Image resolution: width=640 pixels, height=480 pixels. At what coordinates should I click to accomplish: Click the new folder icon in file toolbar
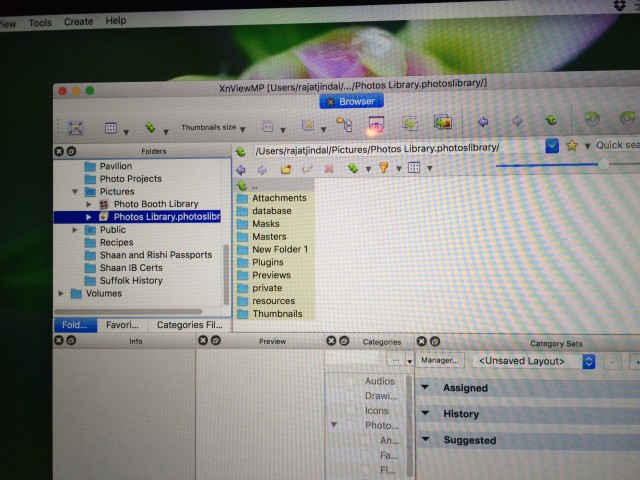(x=286, y=169)
